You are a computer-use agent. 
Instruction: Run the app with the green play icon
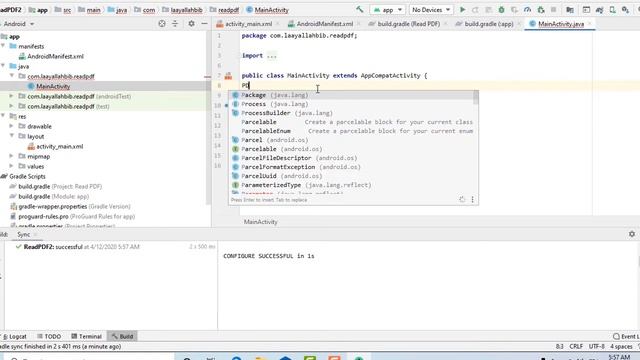click(462, 10)
